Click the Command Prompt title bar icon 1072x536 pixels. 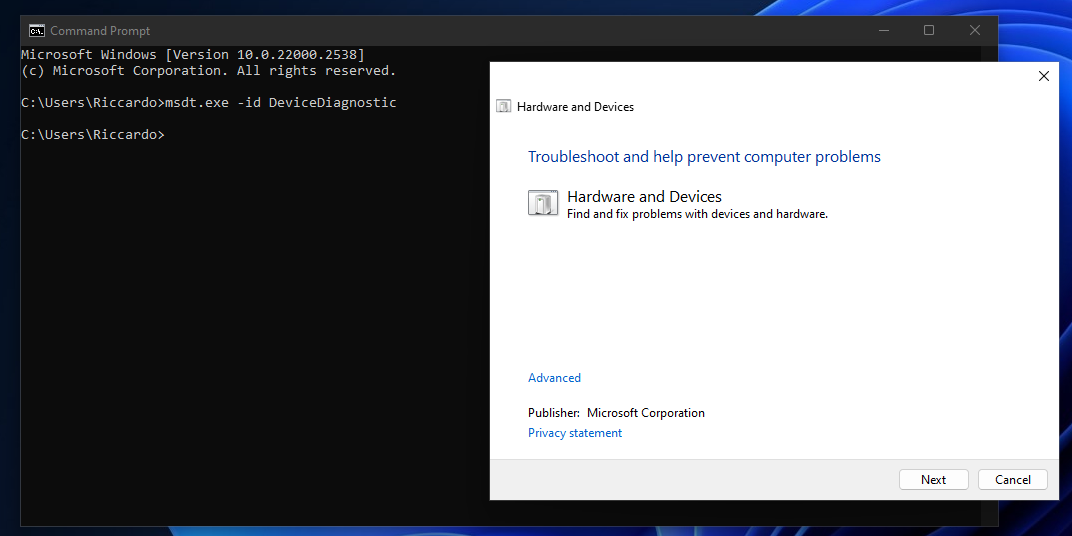[x=37, y=31]
